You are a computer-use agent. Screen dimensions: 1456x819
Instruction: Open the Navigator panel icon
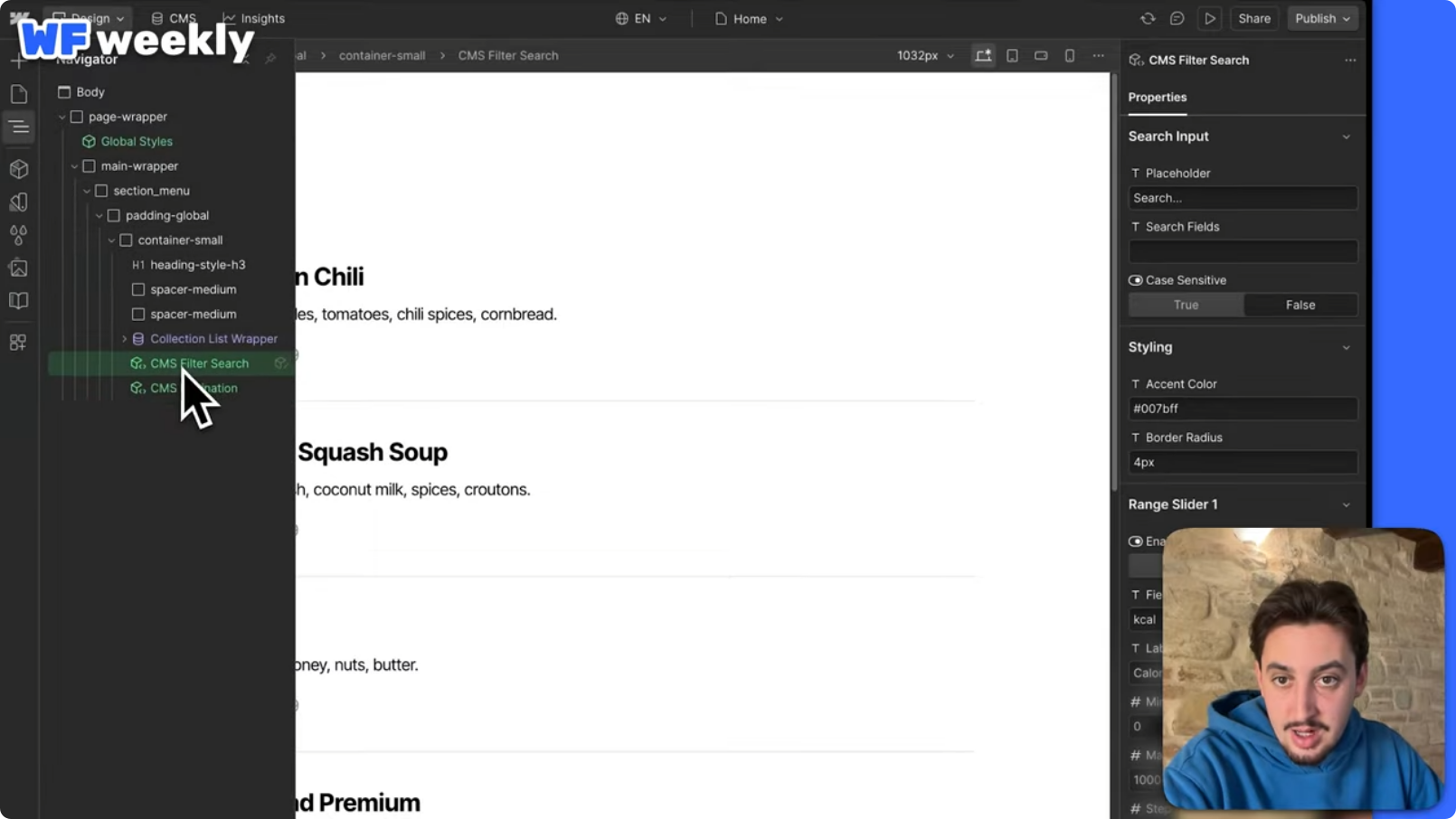[x=19, y=127]
